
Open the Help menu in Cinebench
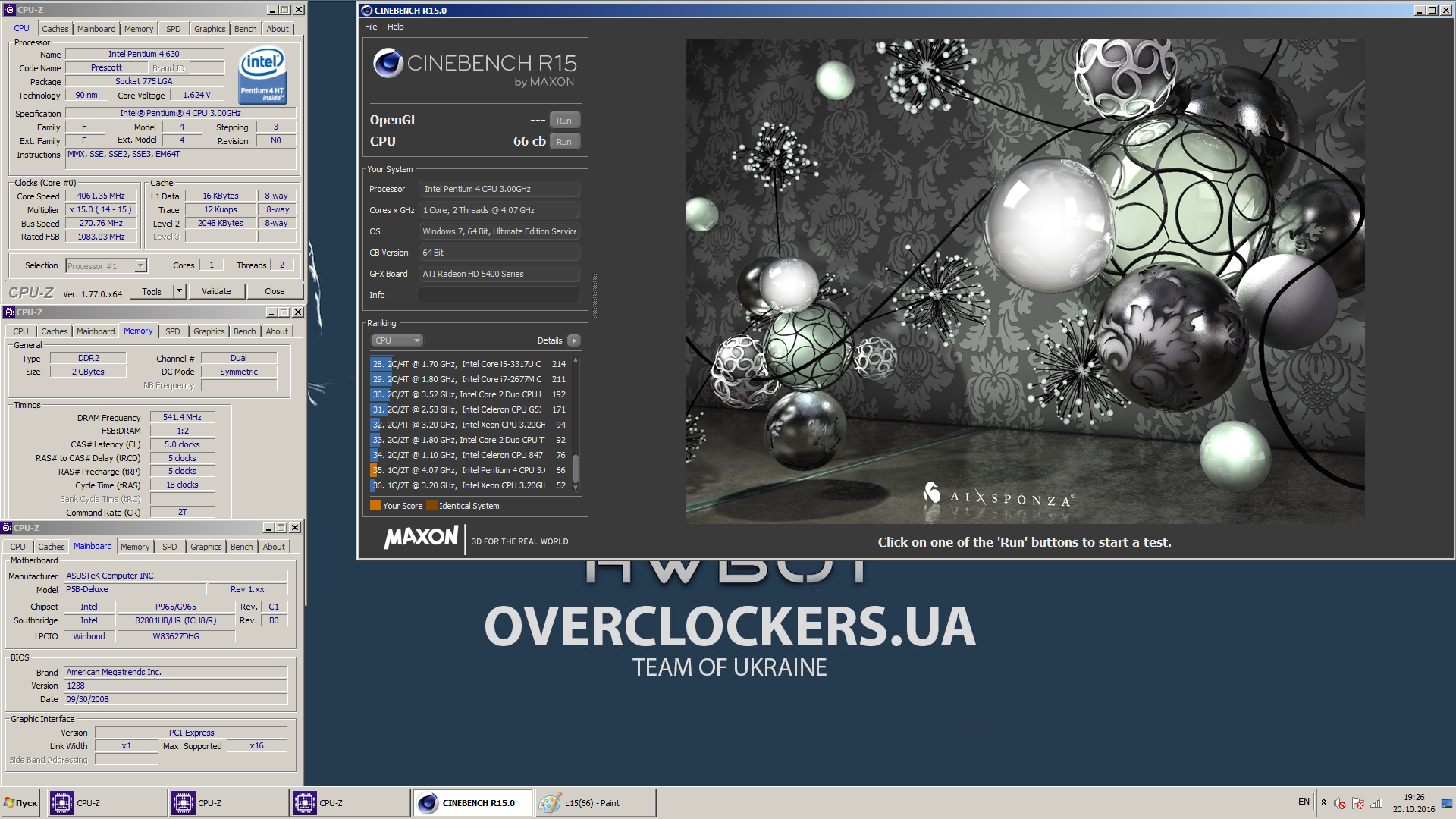point(396,27)
